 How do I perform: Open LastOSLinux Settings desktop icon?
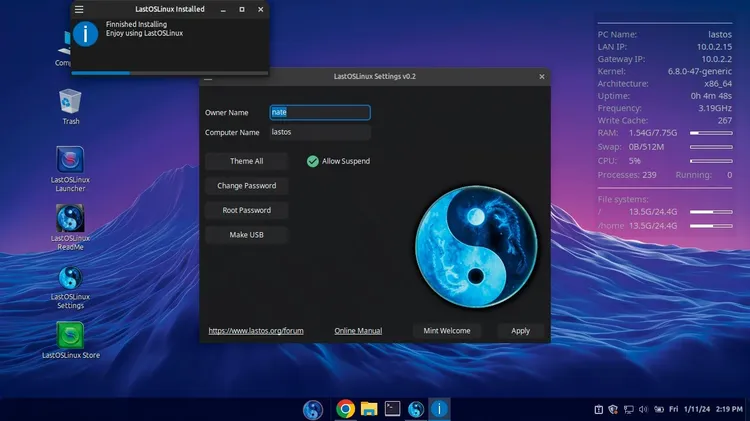tap(70, 287)
